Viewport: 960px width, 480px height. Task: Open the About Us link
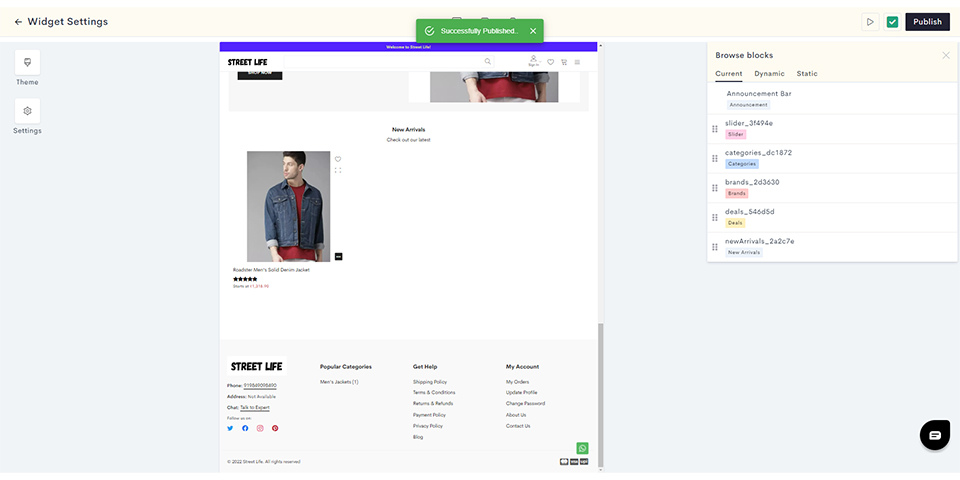[x=516, y=415]
